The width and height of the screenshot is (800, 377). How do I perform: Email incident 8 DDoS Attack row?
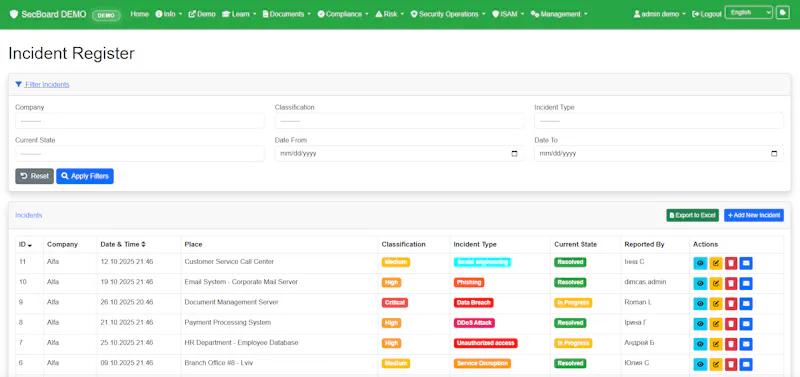[746, 324]
